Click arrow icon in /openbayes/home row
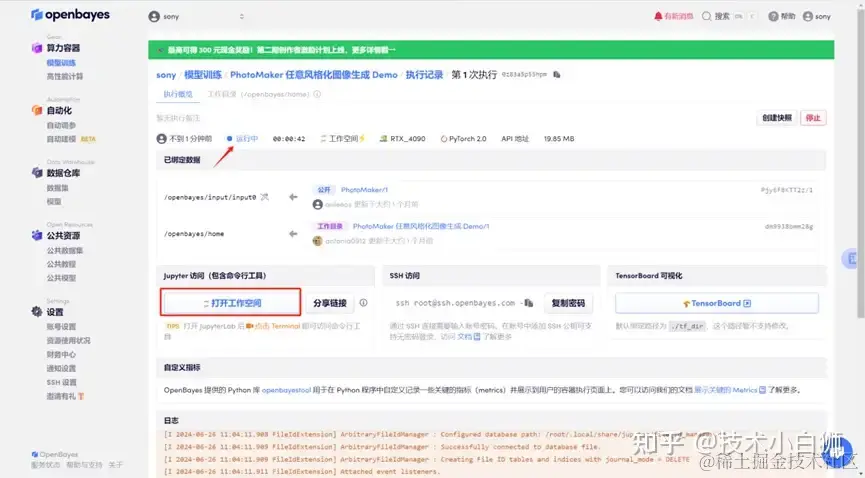 point(293,234)
